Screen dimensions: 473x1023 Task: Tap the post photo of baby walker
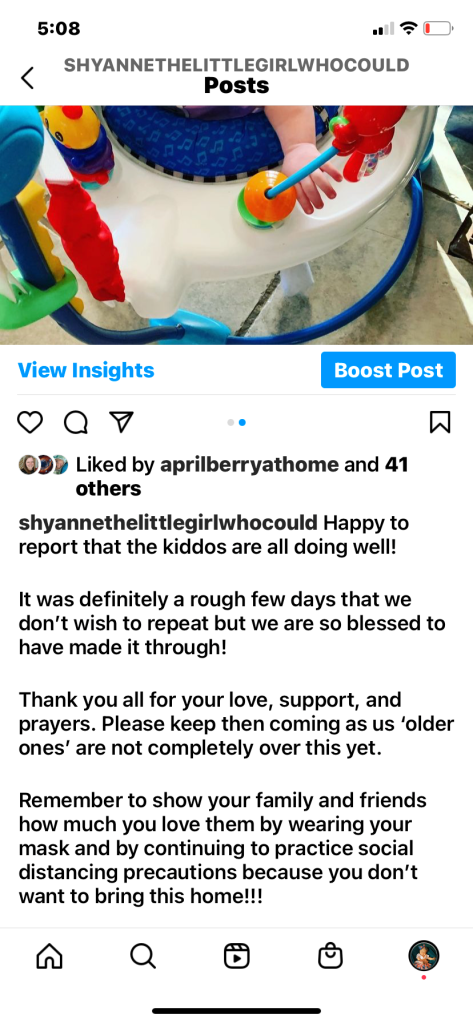(x=236, y=225)
